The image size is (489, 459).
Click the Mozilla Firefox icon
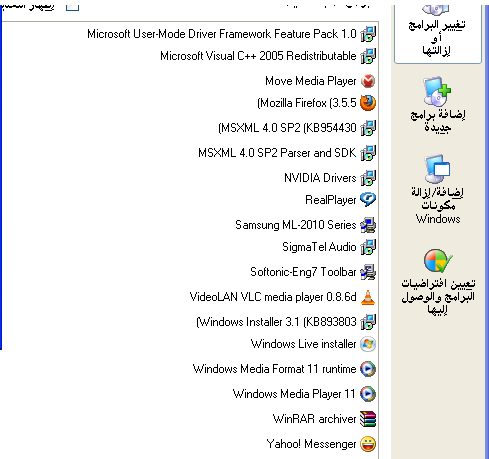(368, 103)
